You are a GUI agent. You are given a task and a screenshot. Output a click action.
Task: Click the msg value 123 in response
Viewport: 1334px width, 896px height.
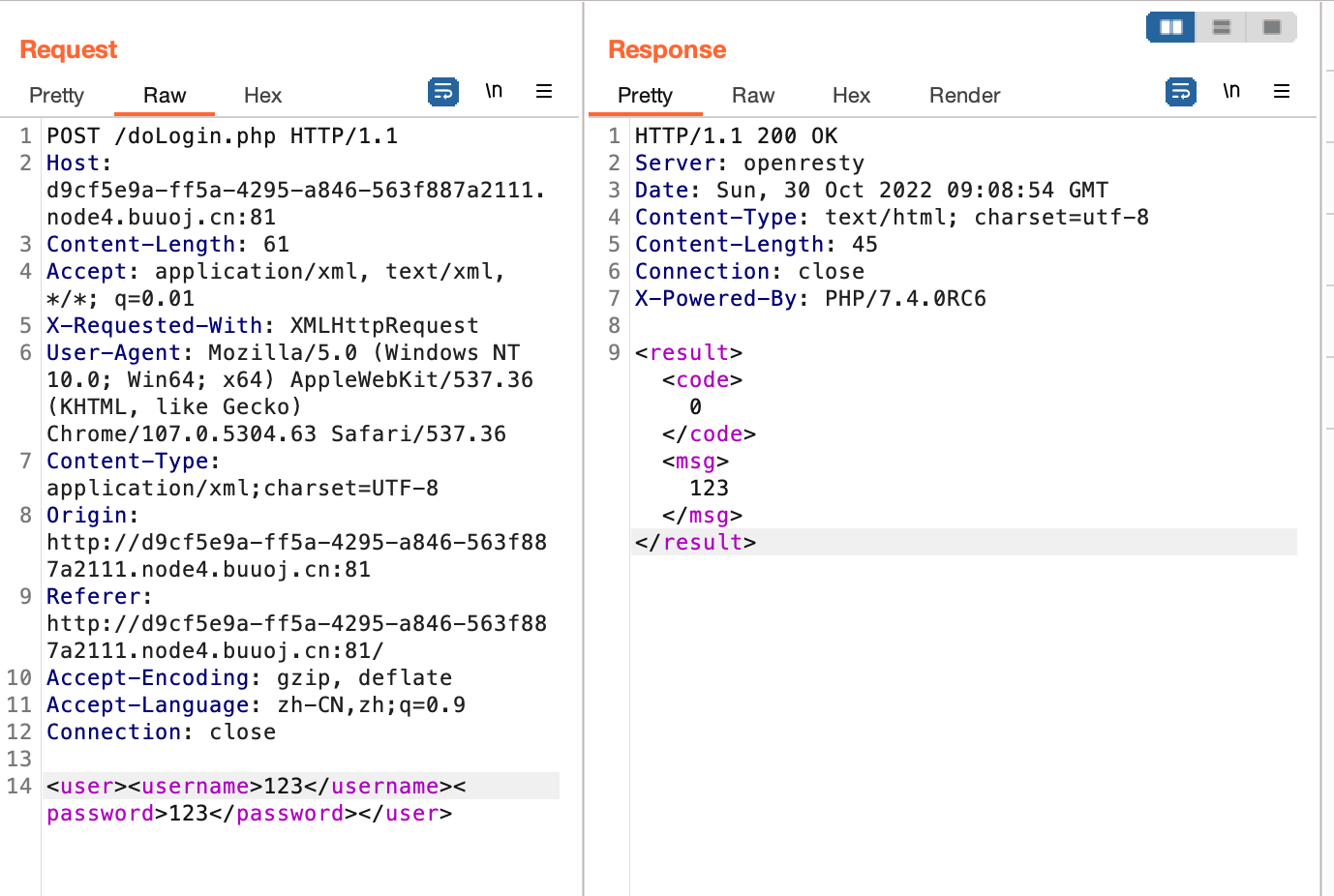click(x=710, y=489)
